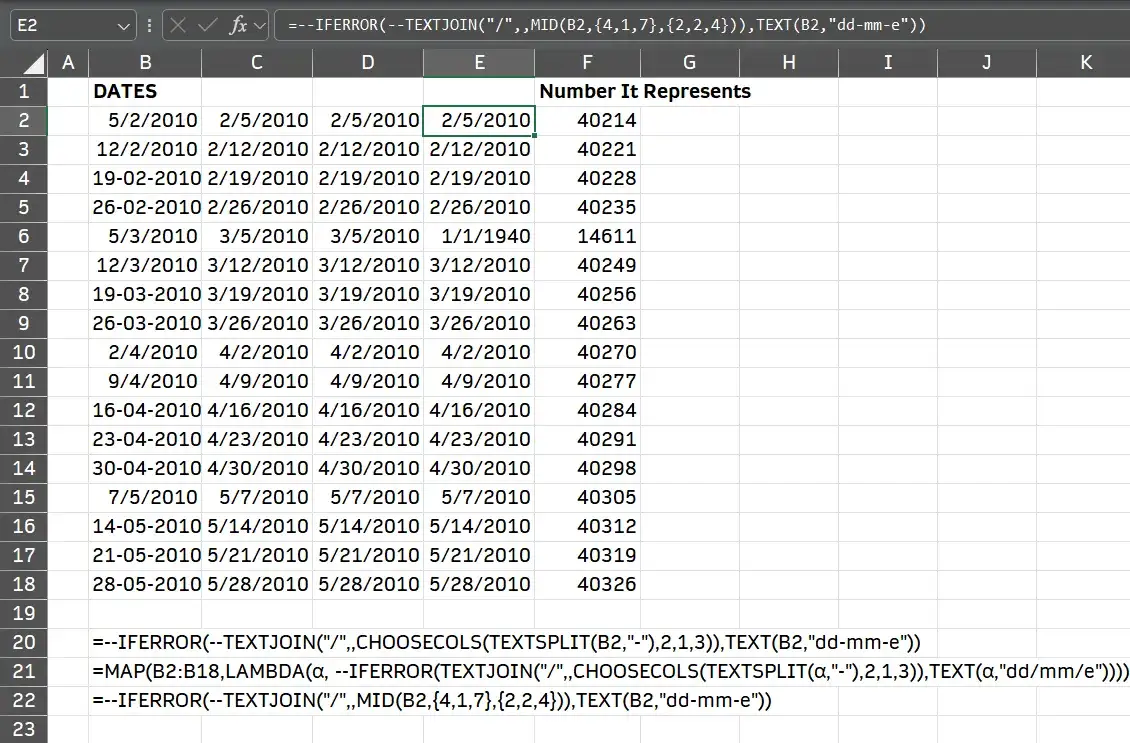
Task: Open Insert Function with the fx icon
Action: pos(238,24)
